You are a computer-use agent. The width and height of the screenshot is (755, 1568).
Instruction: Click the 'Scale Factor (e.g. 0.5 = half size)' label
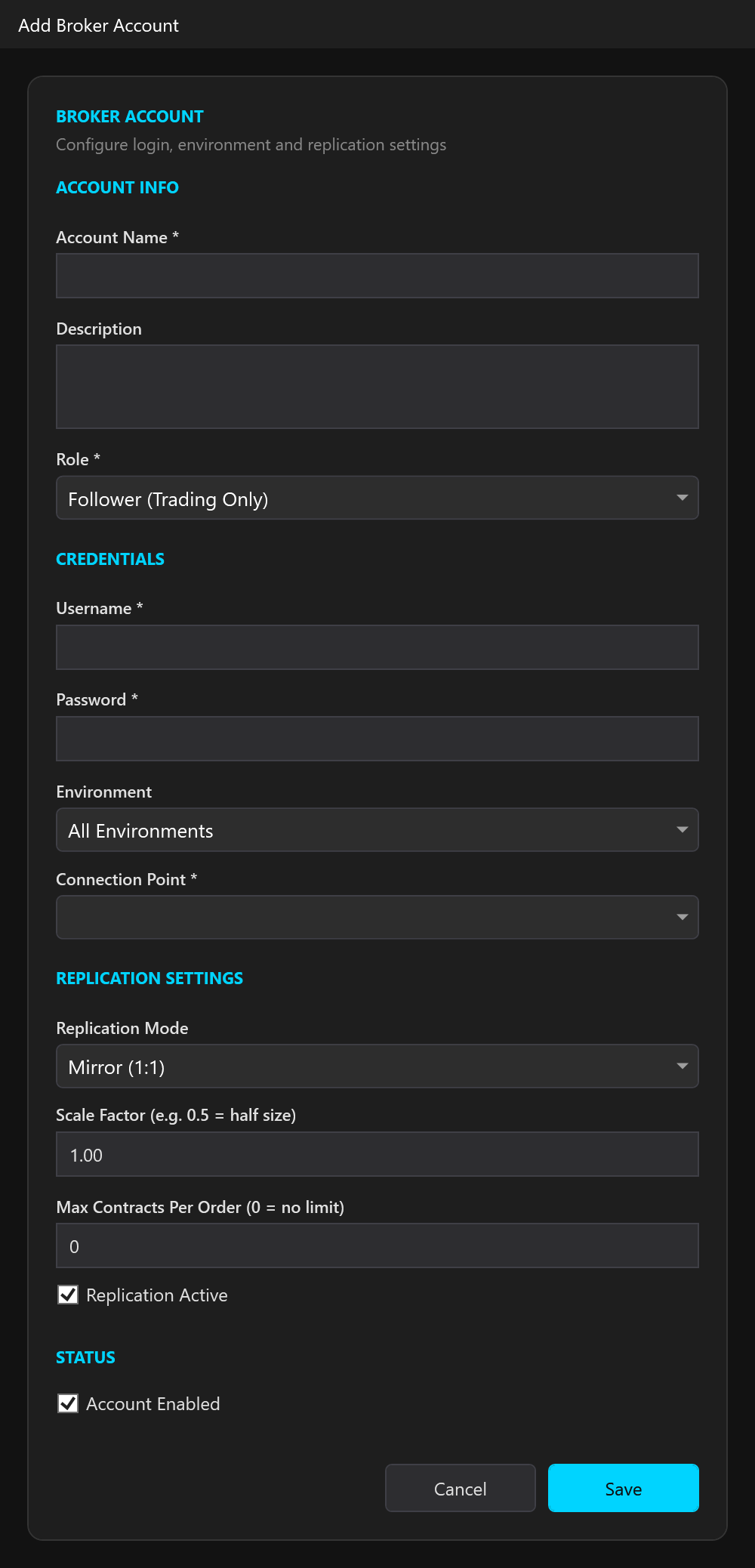[x=176, y=1115]
